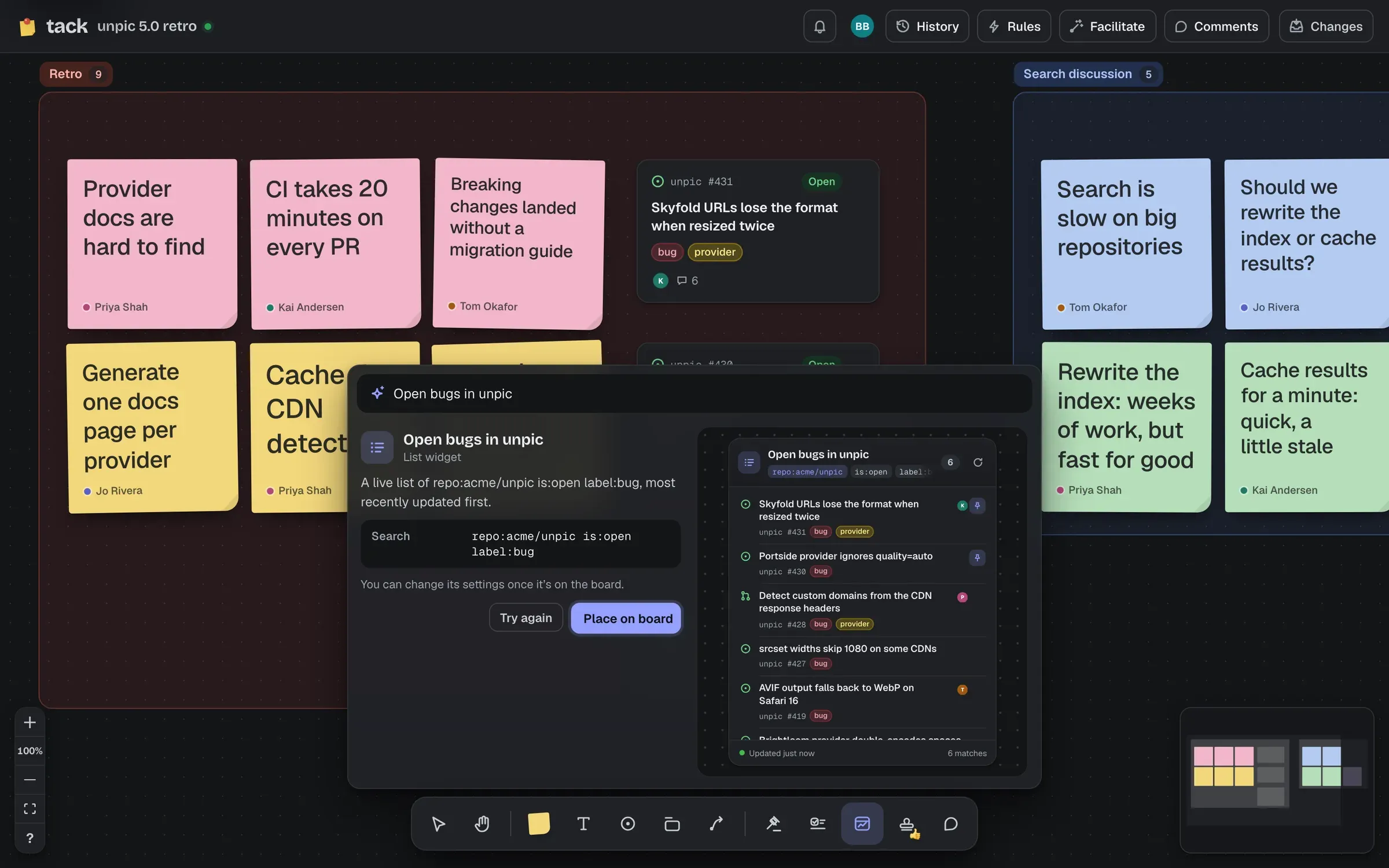This screenshot has width=1389, height=868.
Task: Choose the circle shape tool
Action: click(628, 823)
